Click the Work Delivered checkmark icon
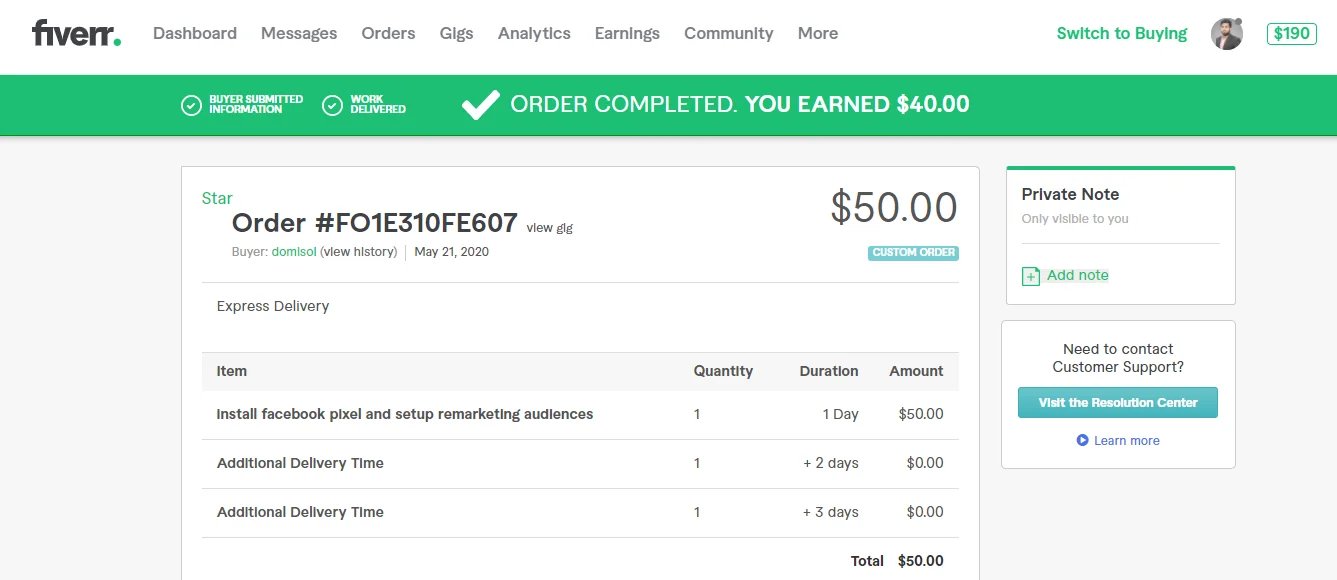This screenshot has width=1337, height=580. [332, 105]
